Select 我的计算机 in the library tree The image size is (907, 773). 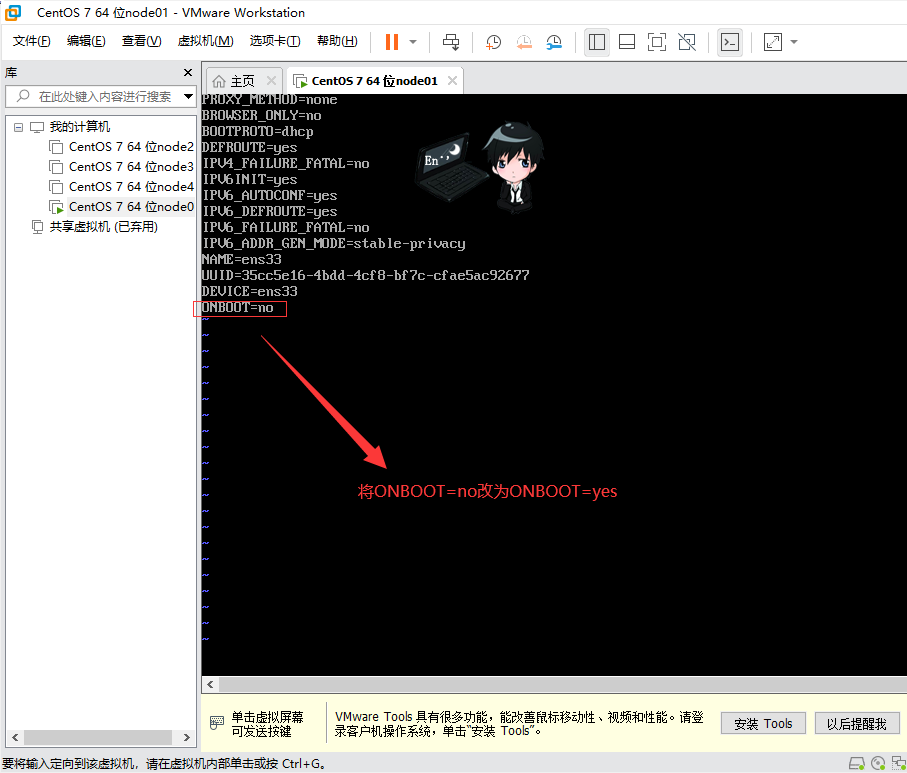pyautogui.click(x=79, y=127)
